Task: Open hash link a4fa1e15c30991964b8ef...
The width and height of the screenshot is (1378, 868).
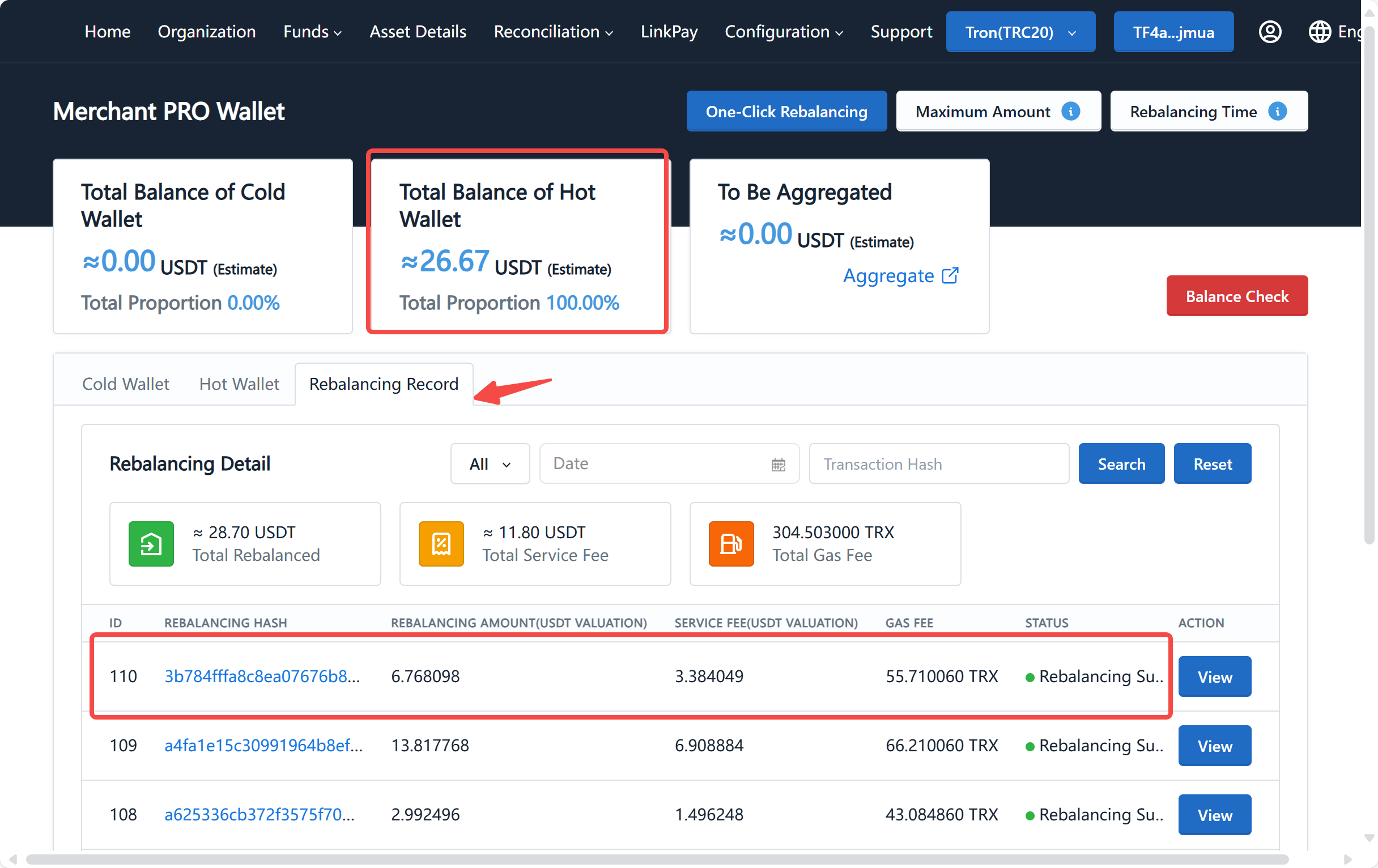Action: coord(263,746)
